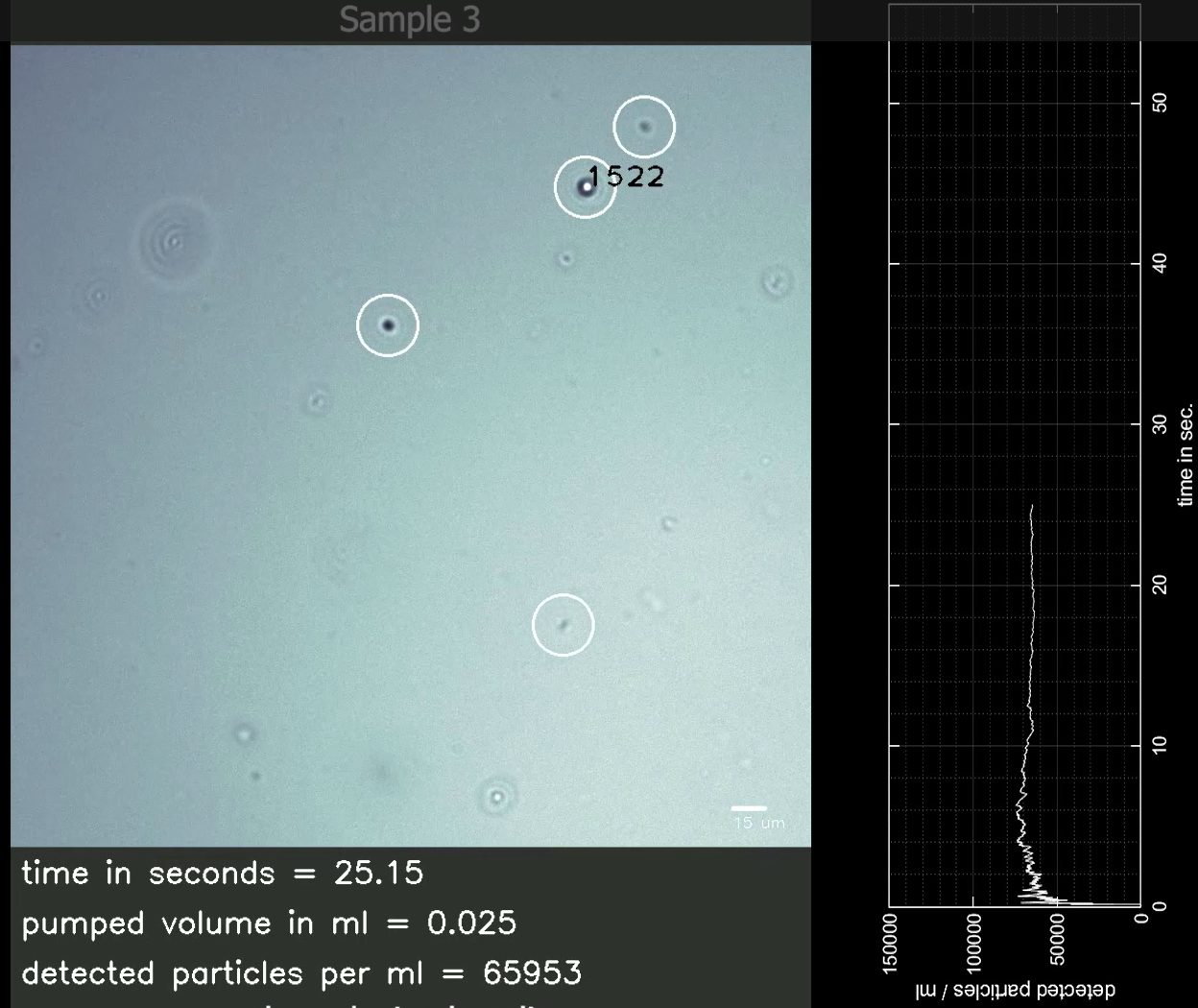Click the large concentric-ring particle at left

tap(174, 241)
